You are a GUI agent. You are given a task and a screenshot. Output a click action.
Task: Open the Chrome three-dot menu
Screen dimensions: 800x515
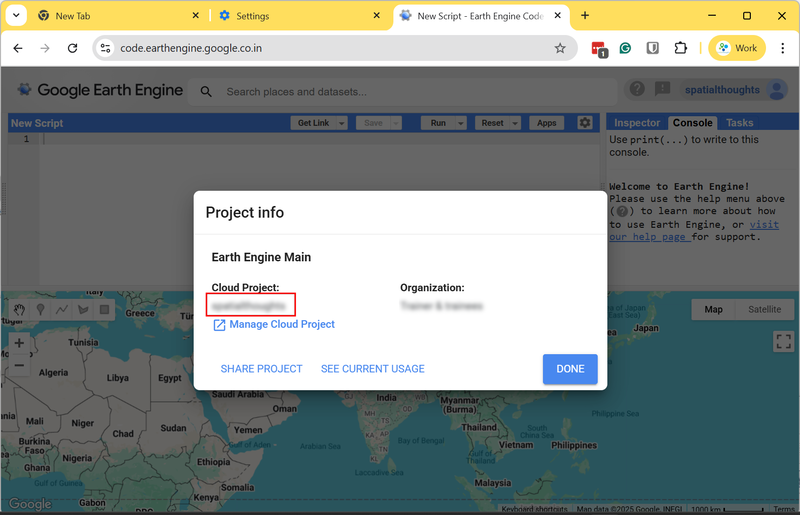coord(782,48)
